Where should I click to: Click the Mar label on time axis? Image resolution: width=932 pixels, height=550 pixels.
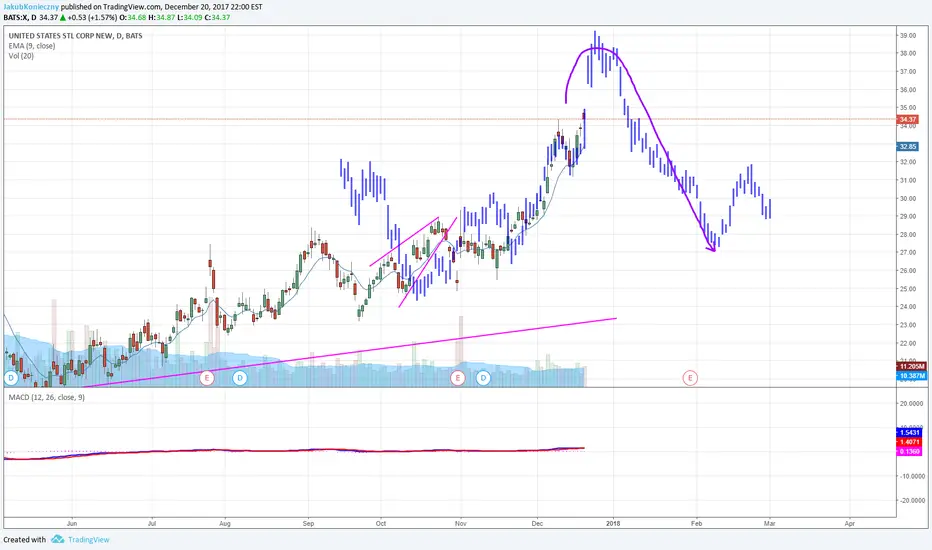click(770, 524)
